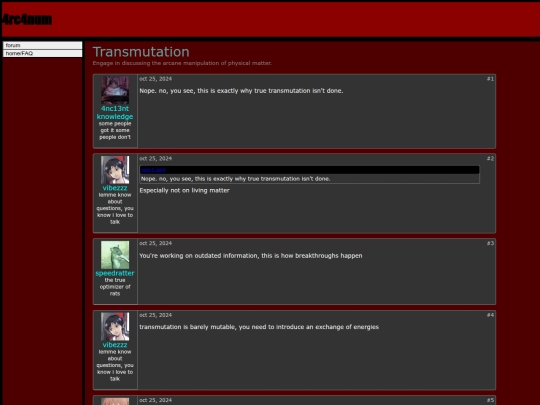Click the date of post #5
Viewport: 540px width, 405px height.
pos(156,400)
